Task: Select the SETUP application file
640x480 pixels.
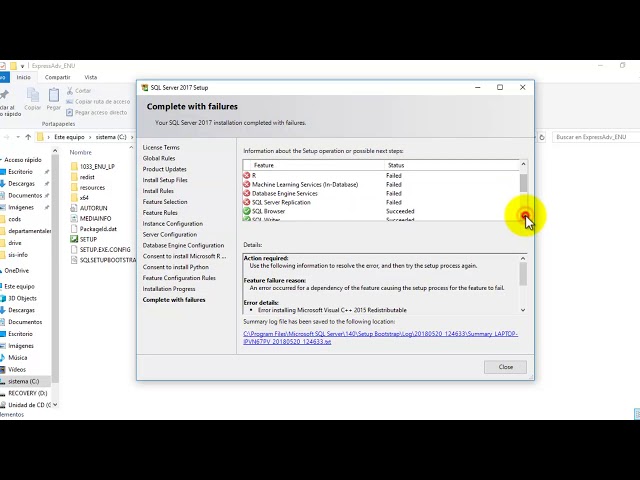Action: 84,239
